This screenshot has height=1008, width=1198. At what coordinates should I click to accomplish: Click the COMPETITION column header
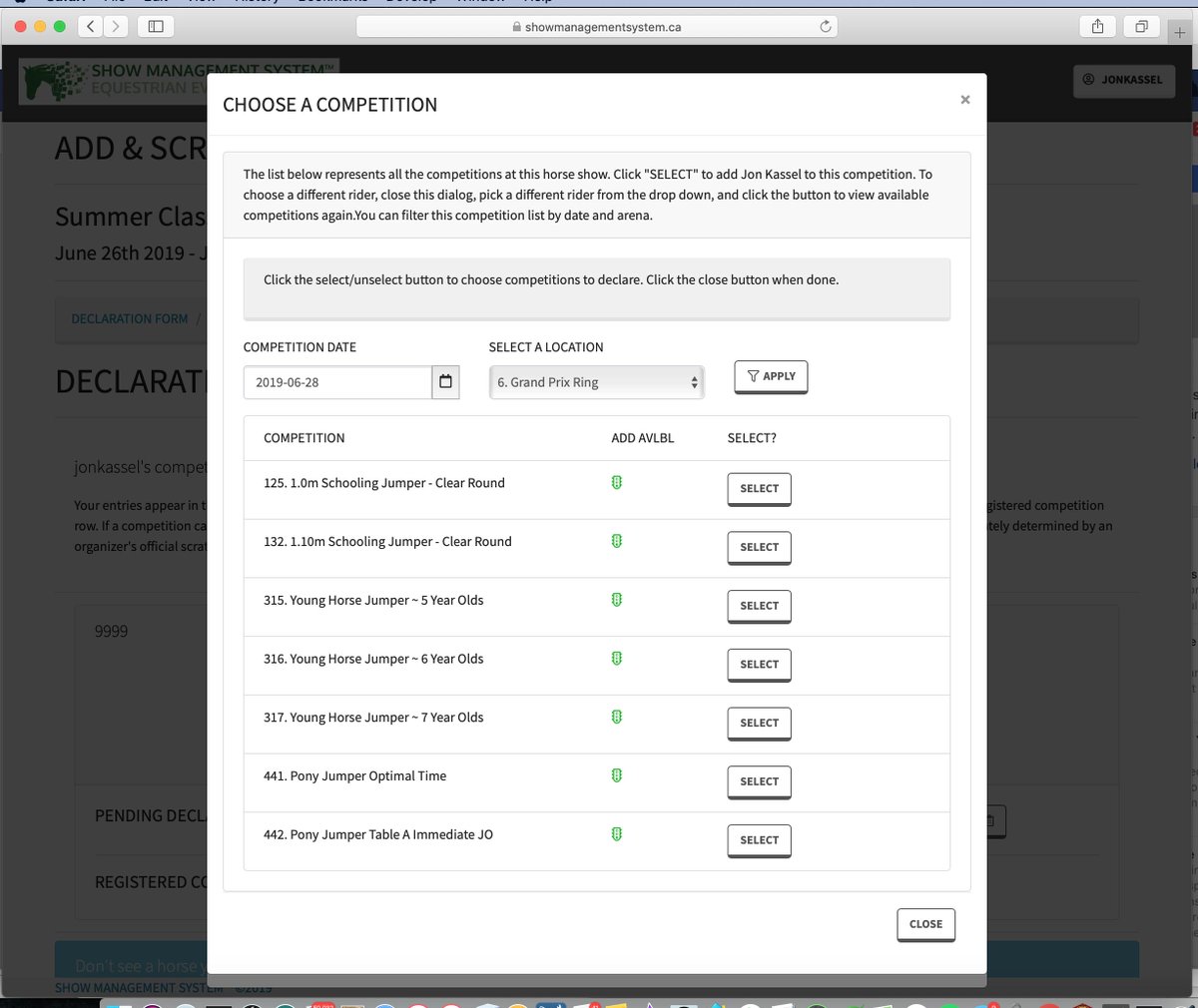pos(304,438)
